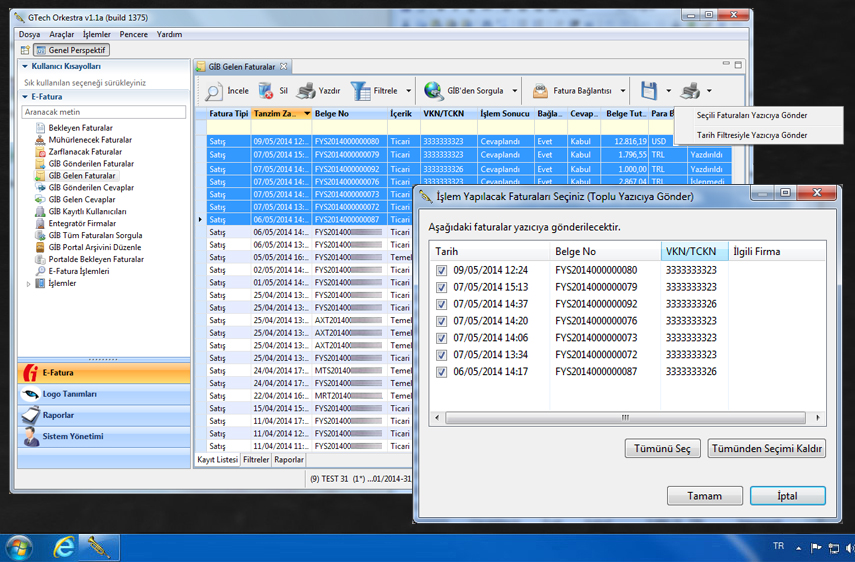Click the E-Fatura module icon in sidebar
Screen dimensions: 855x562
(x=30, y=373)
